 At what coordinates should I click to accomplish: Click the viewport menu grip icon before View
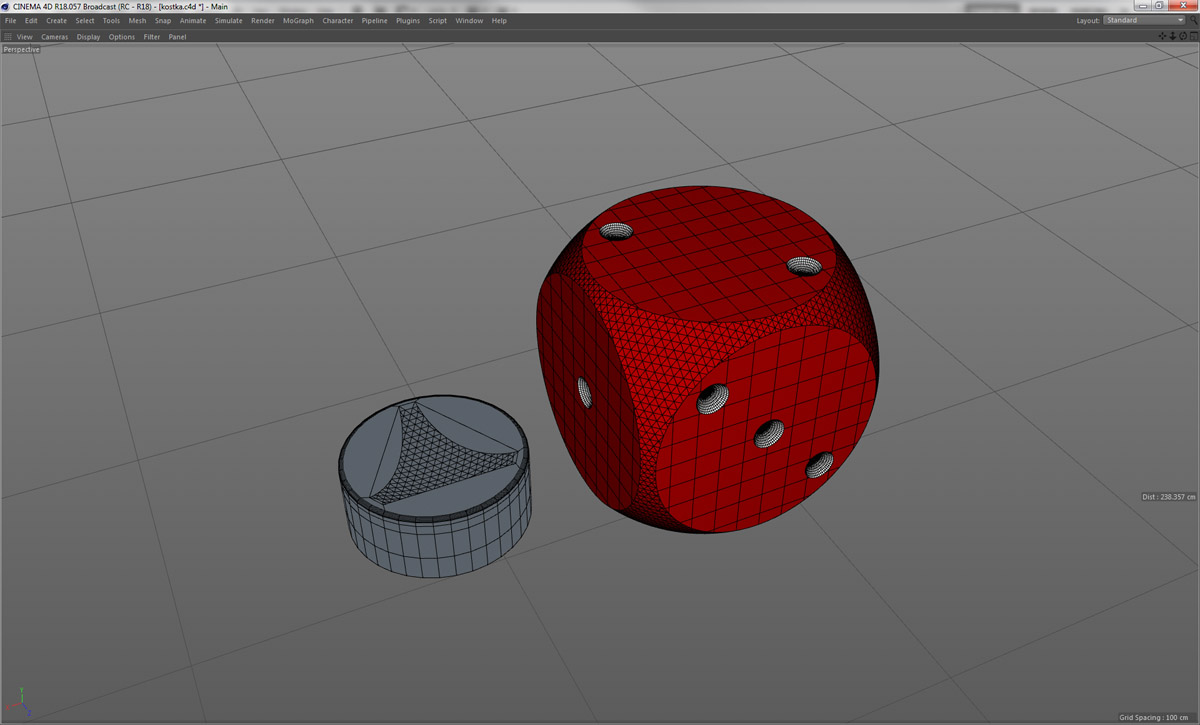click(x=8, y=37)
